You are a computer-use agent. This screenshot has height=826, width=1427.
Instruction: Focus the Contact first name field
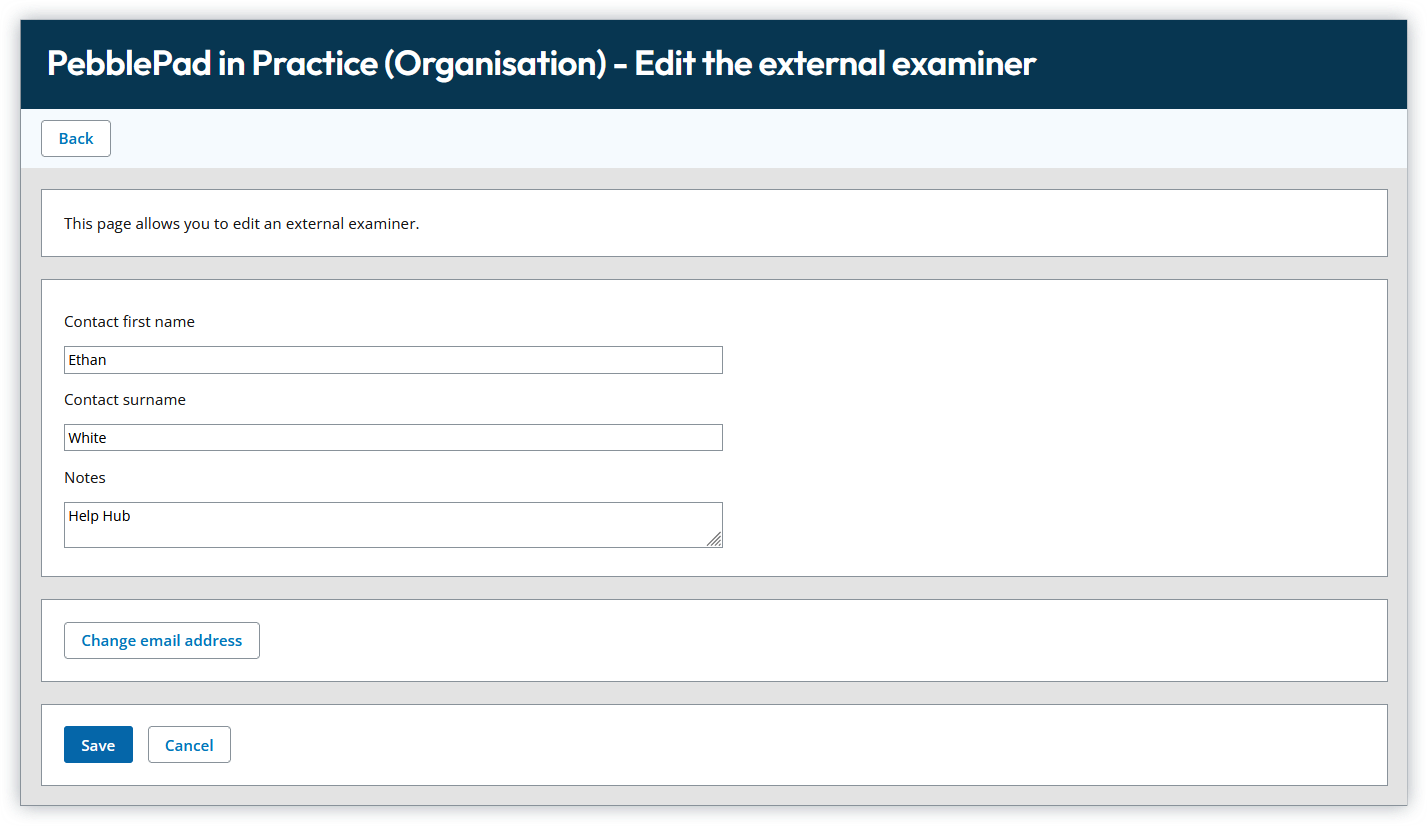point(392,360)
